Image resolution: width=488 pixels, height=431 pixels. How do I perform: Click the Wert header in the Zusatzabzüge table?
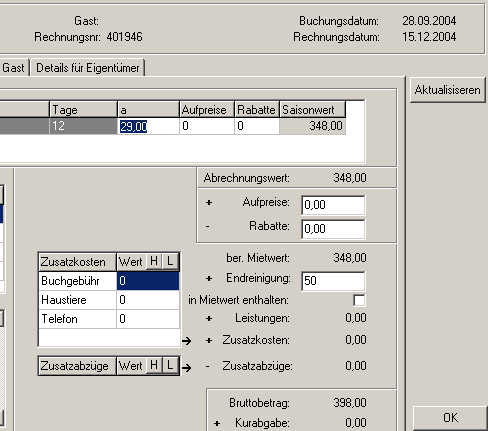pyautogui.click(x=131, y=366)
